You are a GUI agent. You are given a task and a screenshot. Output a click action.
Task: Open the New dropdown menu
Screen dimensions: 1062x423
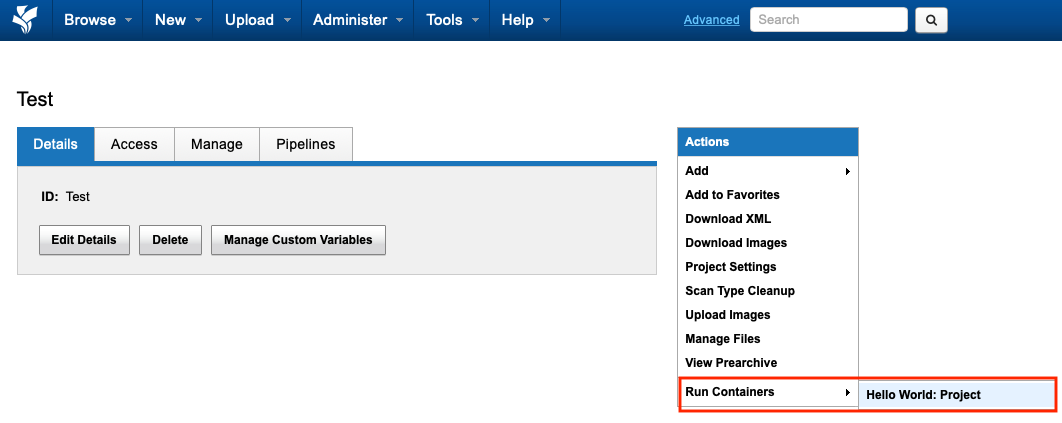tap(178, 20)
